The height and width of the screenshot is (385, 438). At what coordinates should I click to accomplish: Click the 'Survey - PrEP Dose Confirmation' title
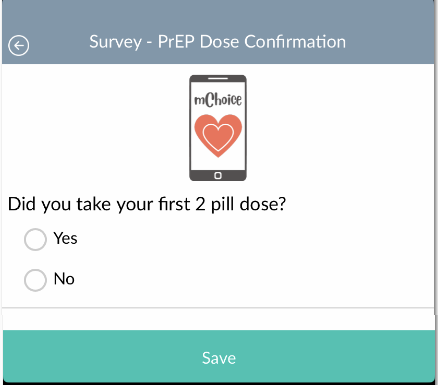217,42
